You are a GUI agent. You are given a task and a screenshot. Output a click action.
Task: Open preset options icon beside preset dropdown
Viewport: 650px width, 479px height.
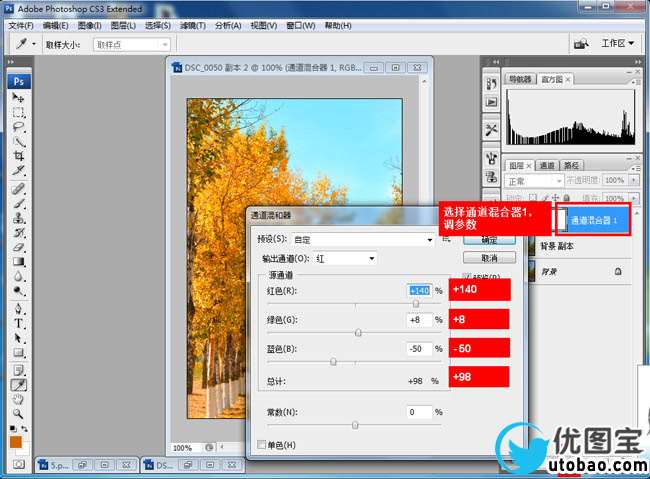[x=446, y=239]
